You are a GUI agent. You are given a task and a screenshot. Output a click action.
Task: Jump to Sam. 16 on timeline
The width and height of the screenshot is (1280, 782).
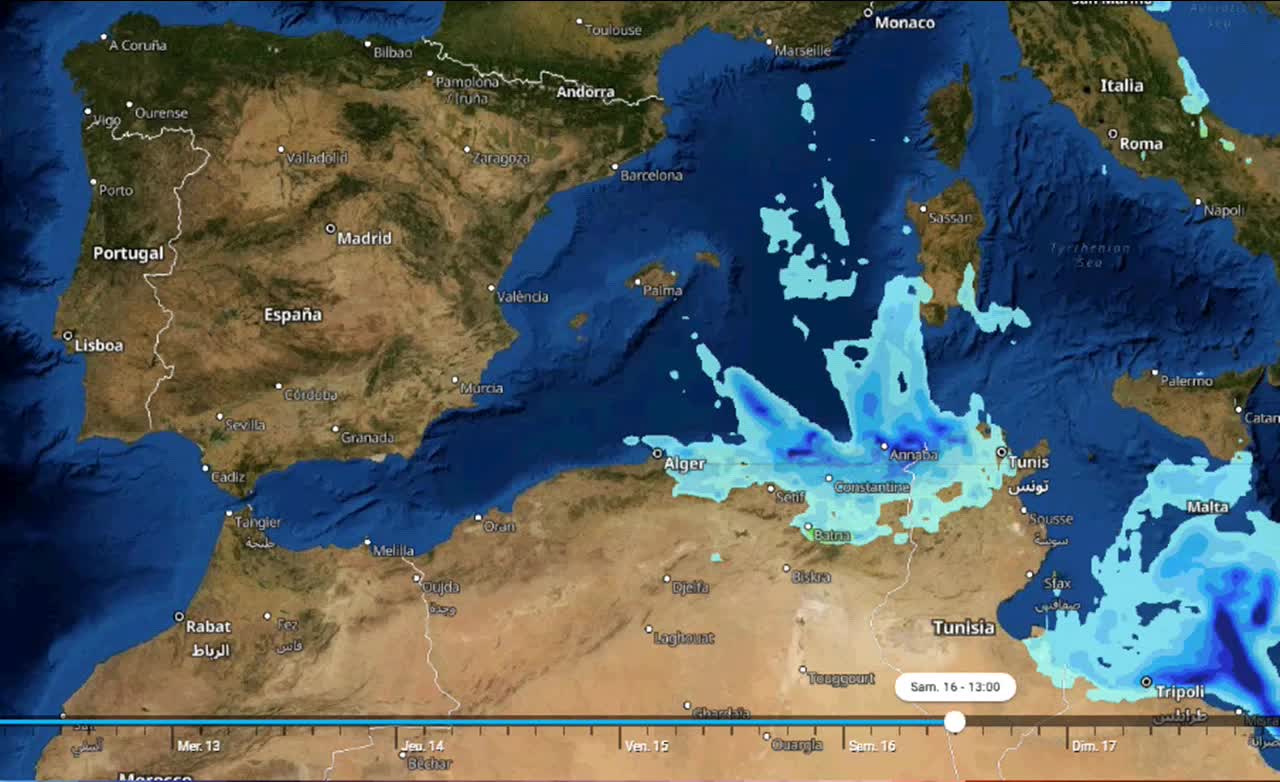click(872, 746)
